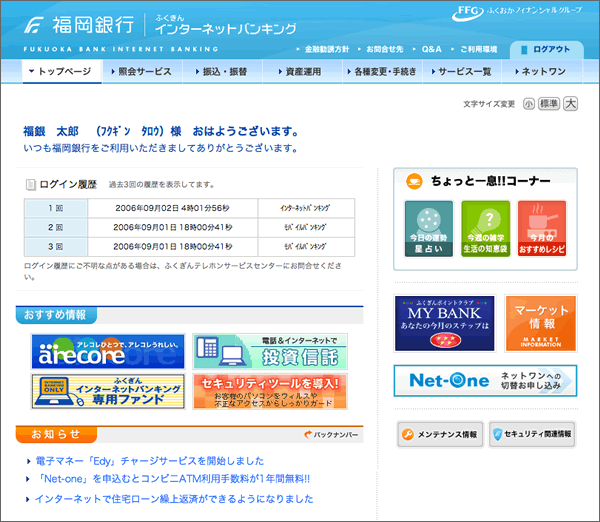Viewport: 600px width, 522px height.
Task: Click the Net-One switch application banner
Action: [x=485, y=380]
